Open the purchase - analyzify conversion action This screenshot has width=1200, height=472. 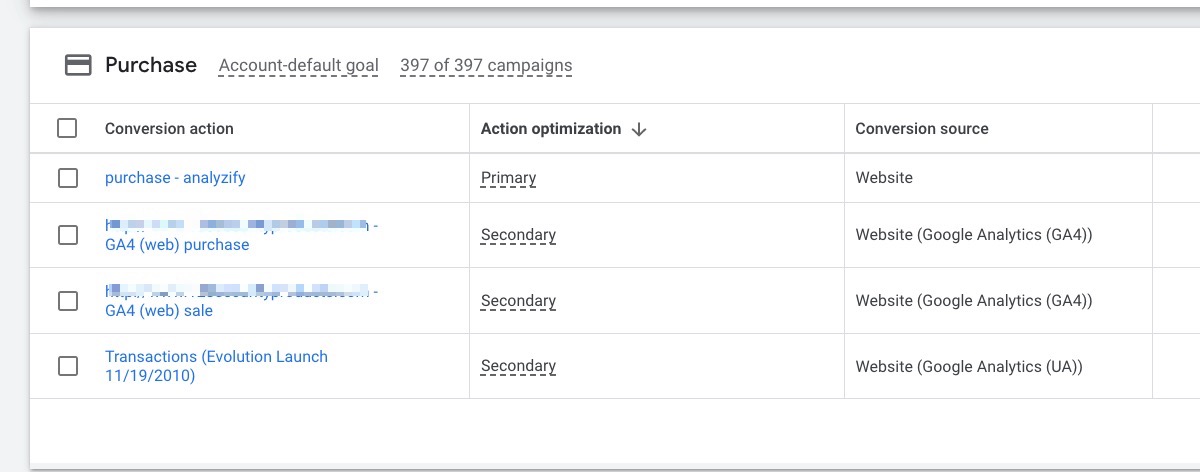tap(175, 178)
